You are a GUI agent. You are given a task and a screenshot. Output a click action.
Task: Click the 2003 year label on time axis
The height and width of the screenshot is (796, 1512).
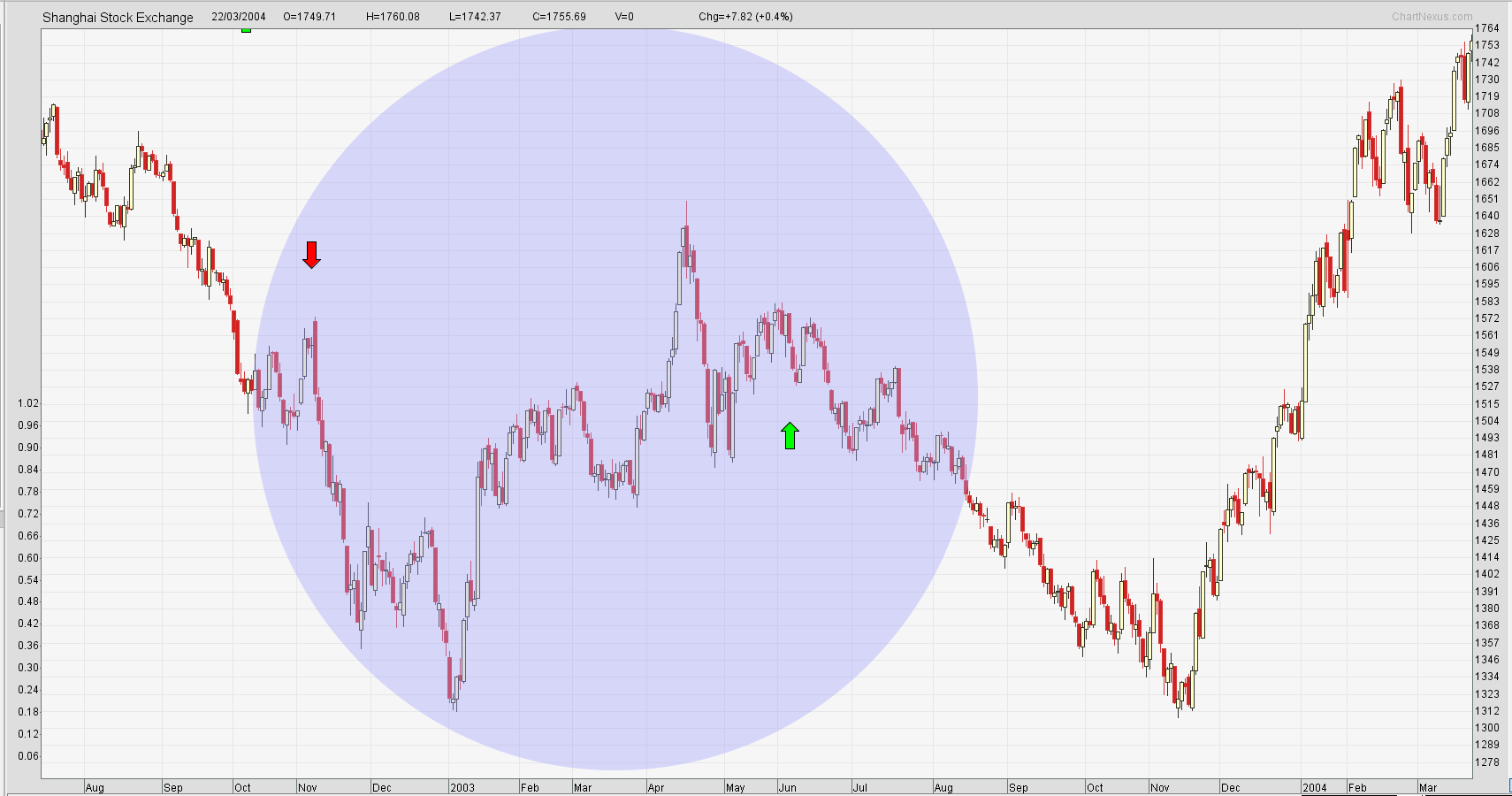point(462,787)
